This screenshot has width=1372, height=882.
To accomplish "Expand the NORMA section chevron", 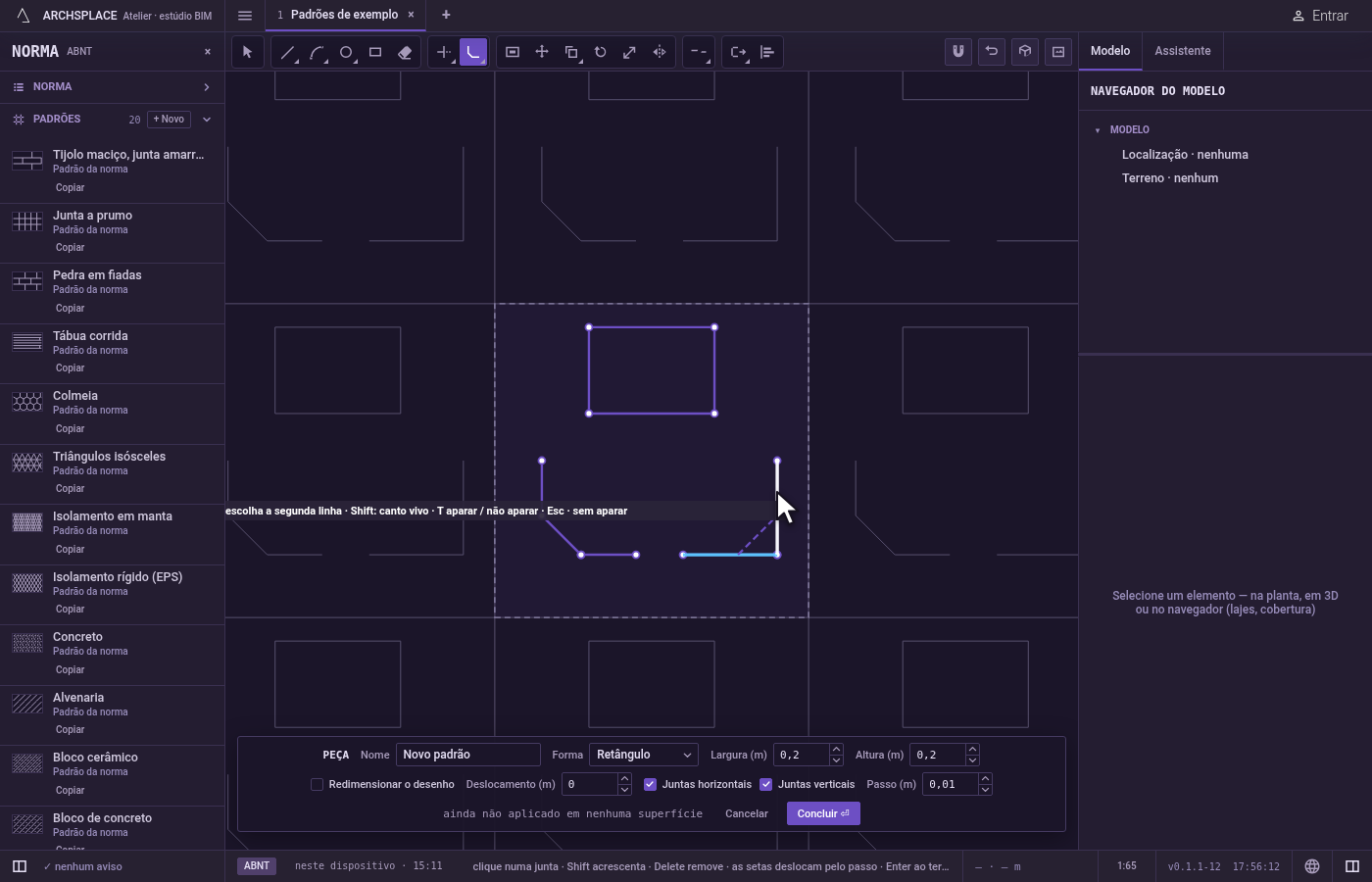I will point(207,87).
